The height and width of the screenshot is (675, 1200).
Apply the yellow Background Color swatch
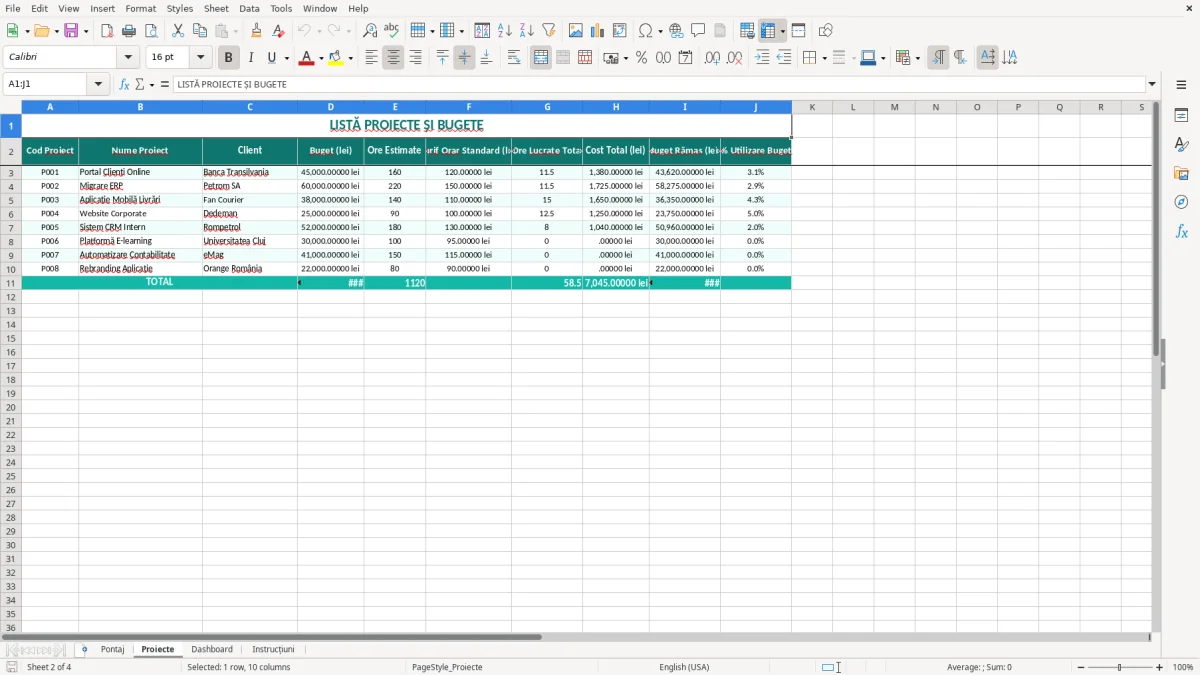point(336,58)
